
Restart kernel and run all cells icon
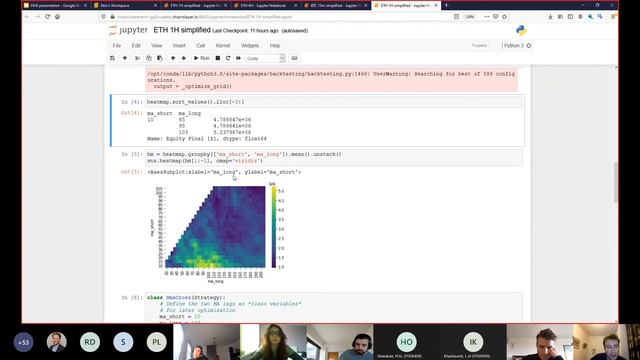click(x=238, y=58)
